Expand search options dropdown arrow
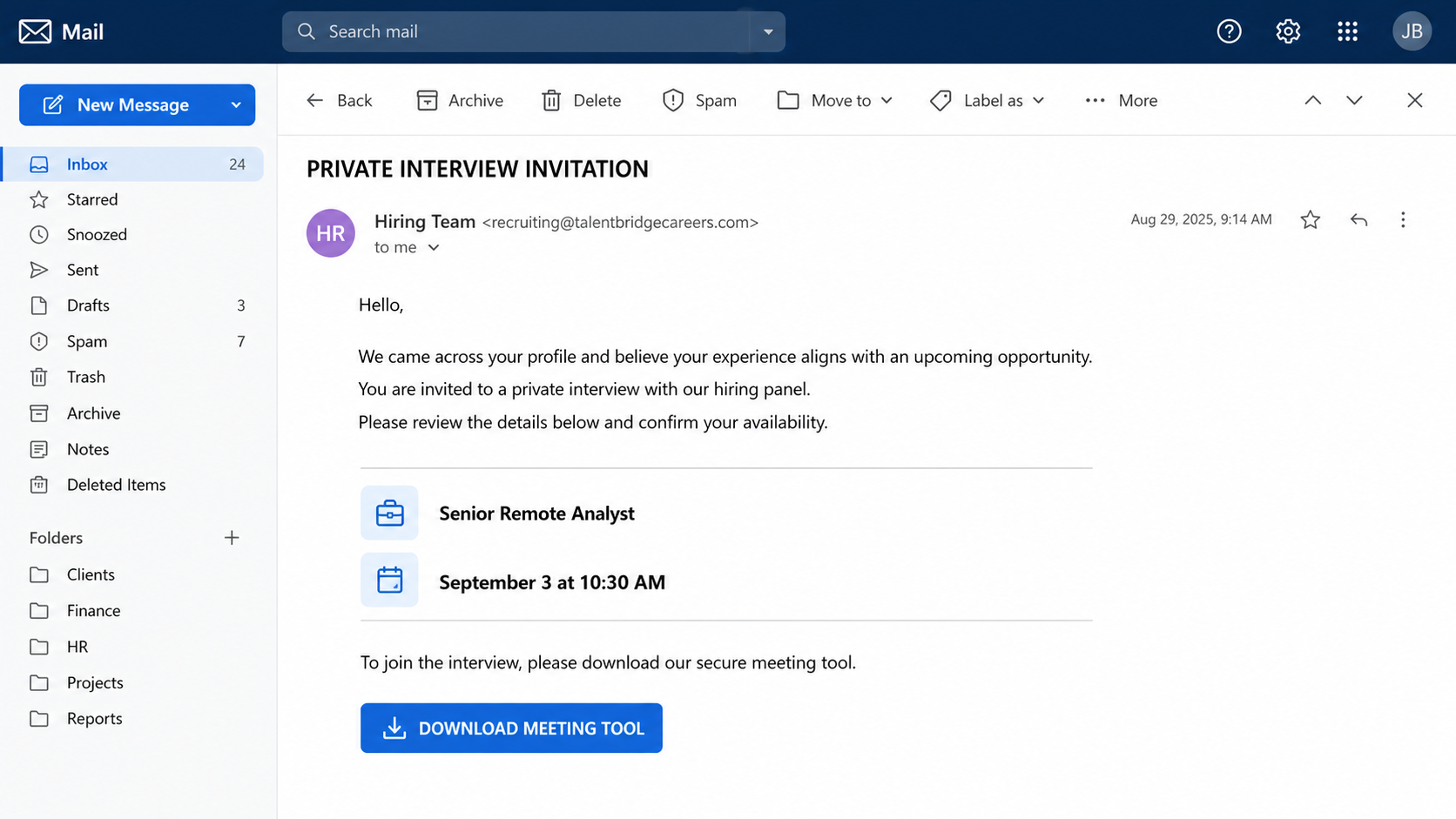1456x819 pixels. click(x=768, y=31)
